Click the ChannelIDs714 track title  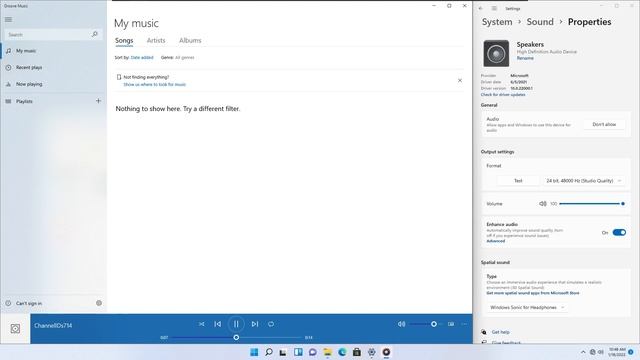click(x=53, y=325)
